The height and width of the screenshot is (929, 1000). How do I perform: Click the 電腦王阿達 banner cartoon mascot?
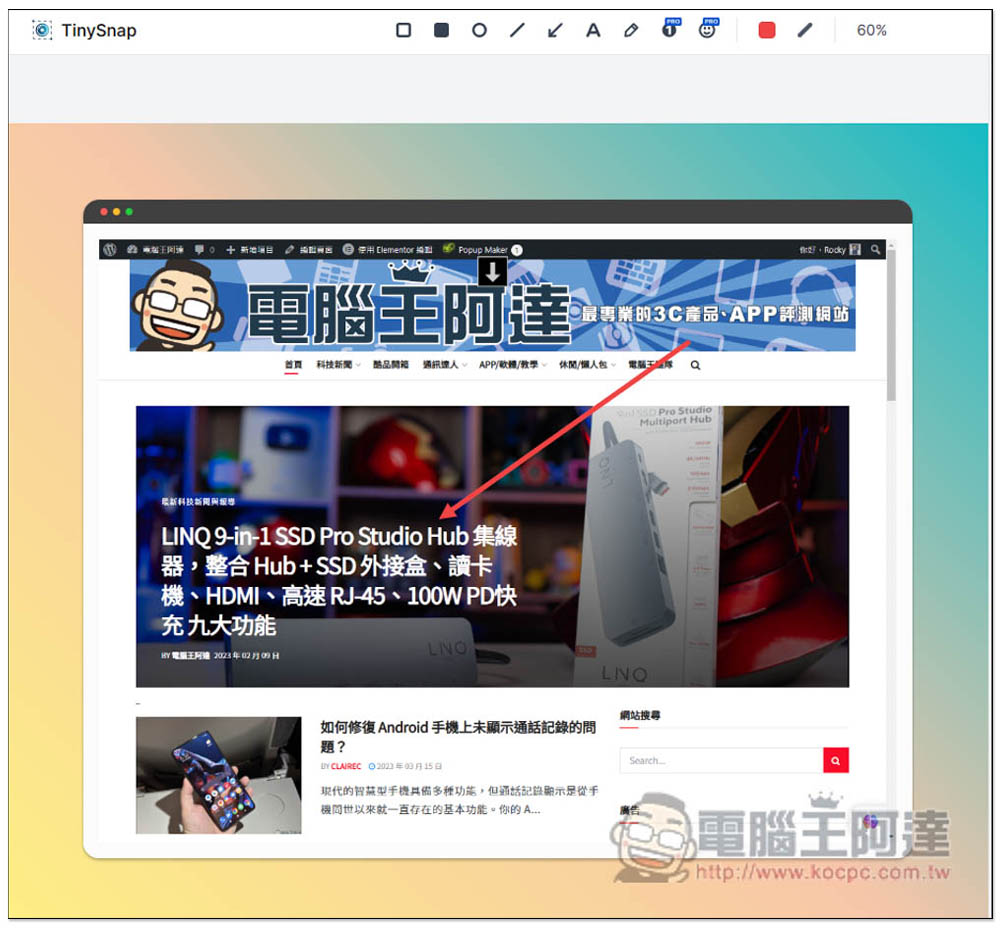177,306
